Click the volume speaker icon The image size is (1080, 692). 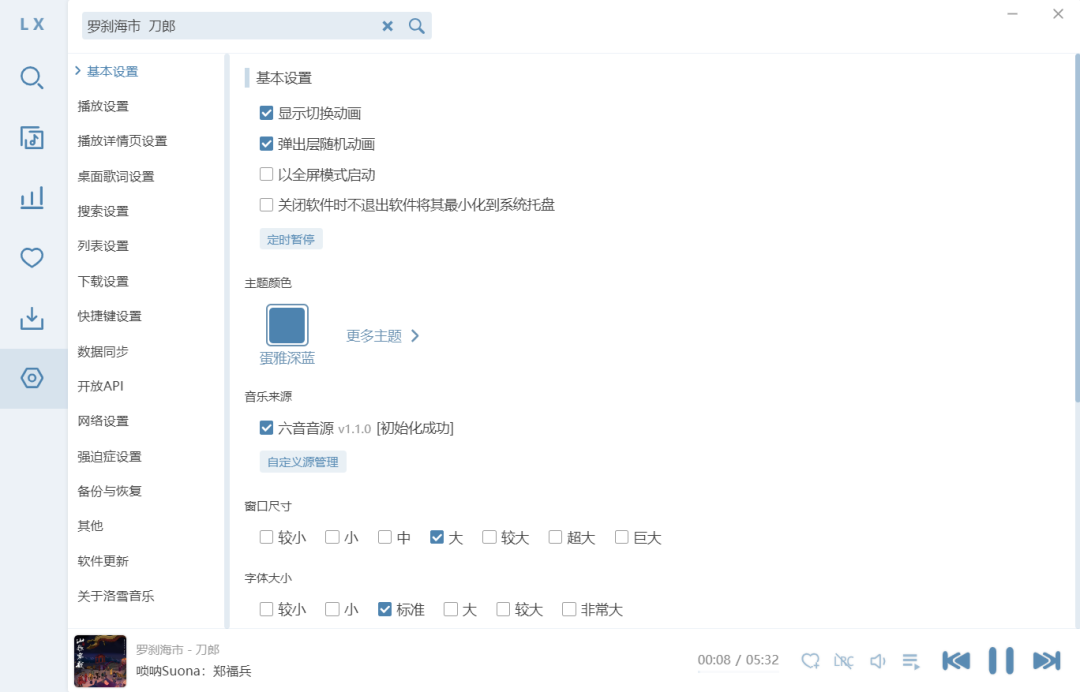point(878,661)
